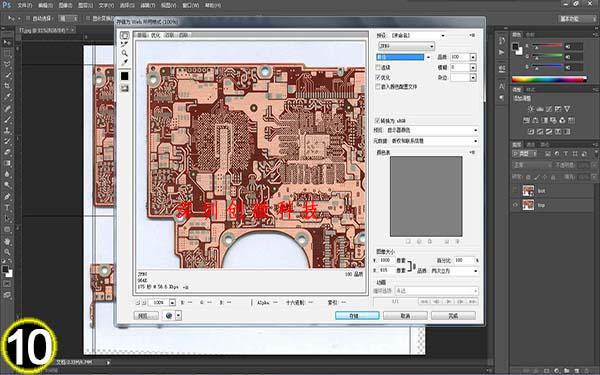The height and width of the screenshot is (375, 600).
Task: Toggle slices visibility icon below black swatch
Action: pos(125,88)
